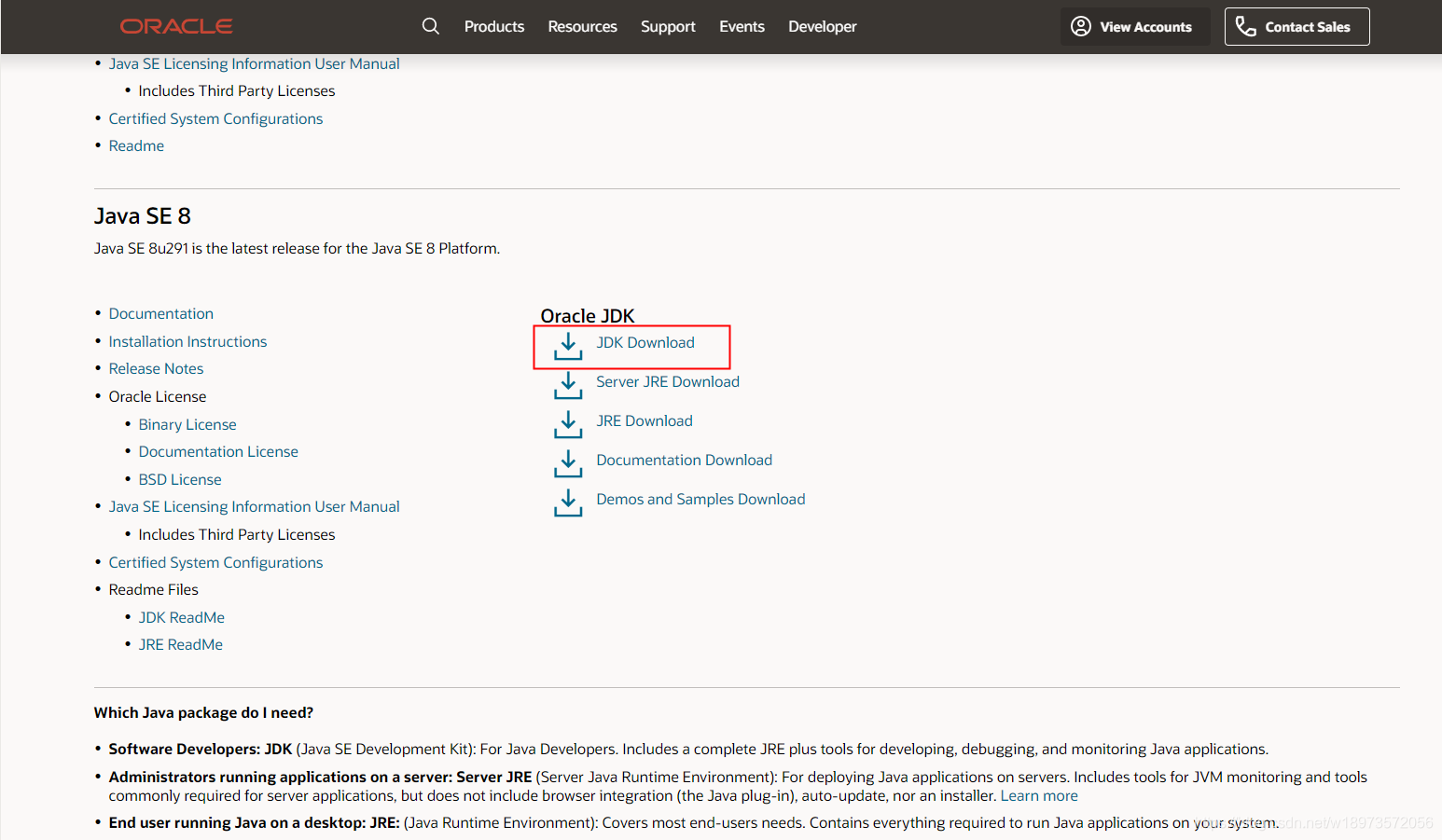Viewport: 1442px width, 840px height.
Task: Open the Documentation License link
Action: pos(218,451)
